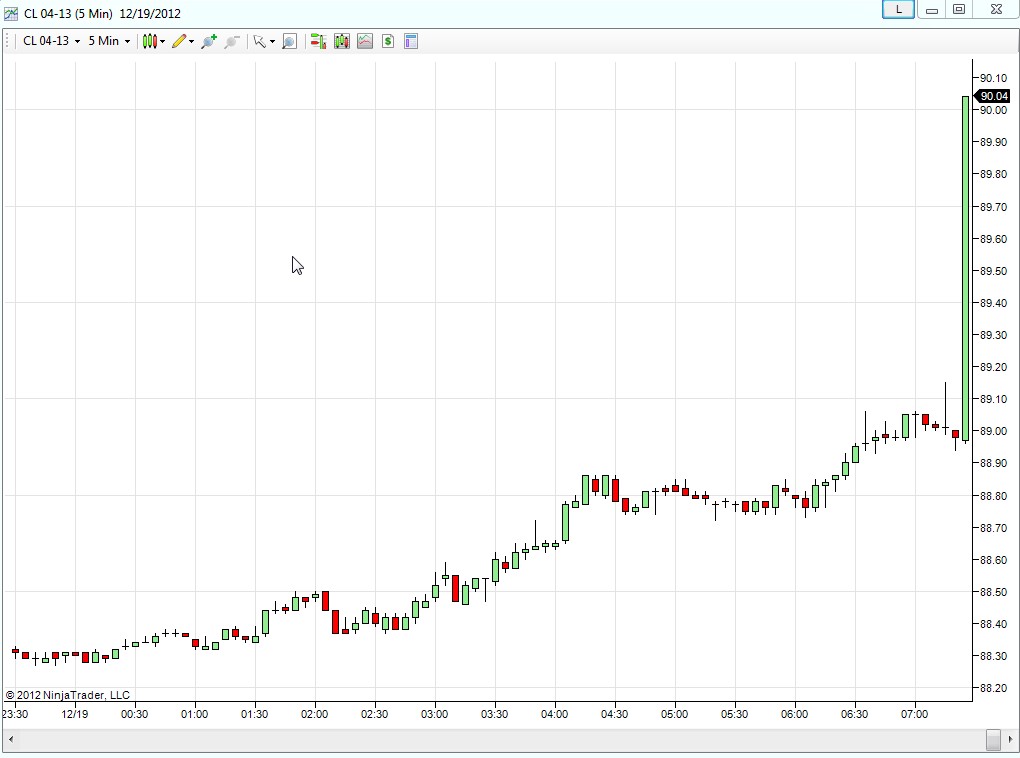Open the chart properties icon
This screenshot has height=758, width=1020.
point(410,42)
